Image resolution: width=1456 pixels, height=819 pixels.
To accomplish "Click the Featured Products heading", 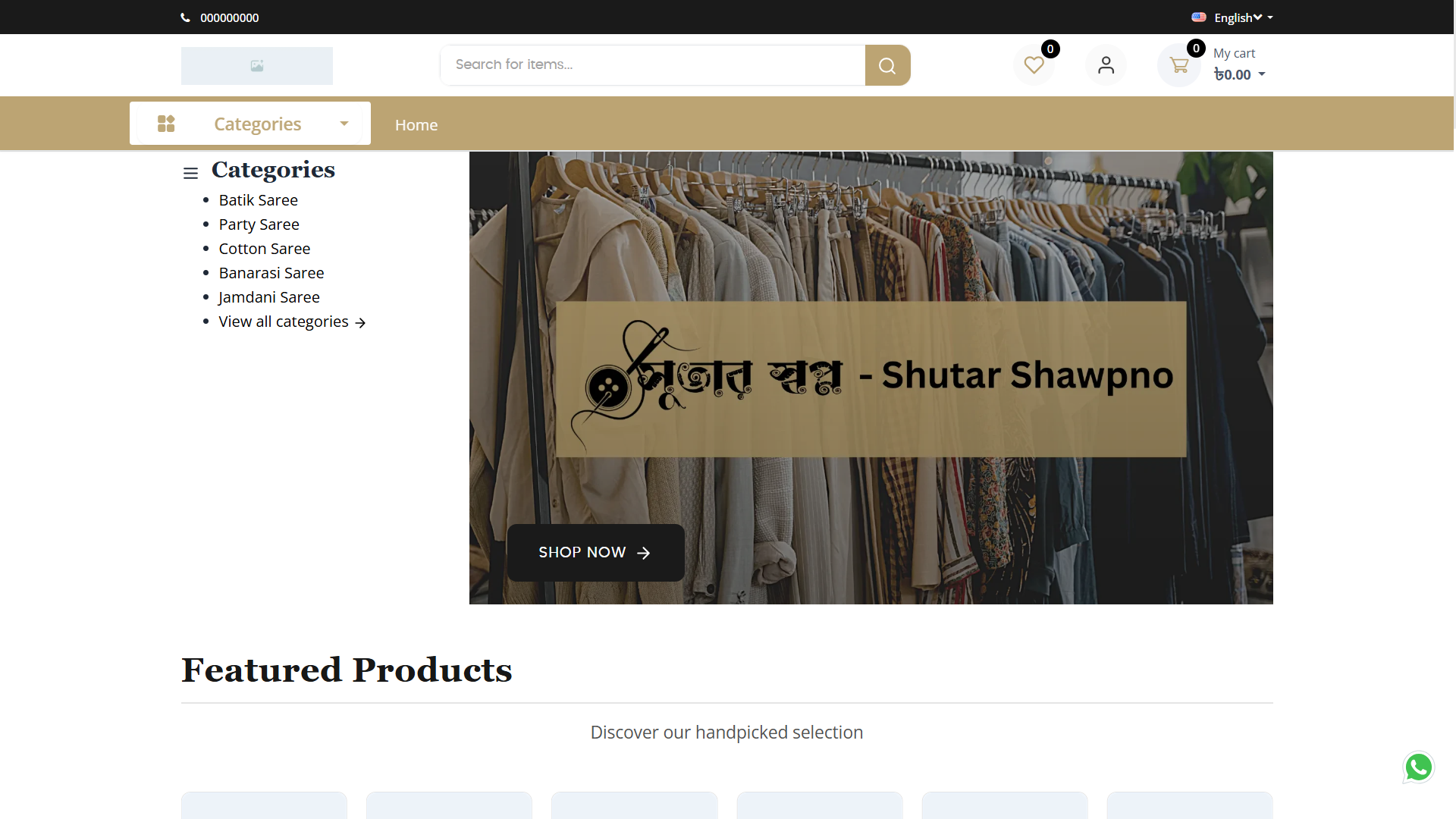I will pos(347,670).
